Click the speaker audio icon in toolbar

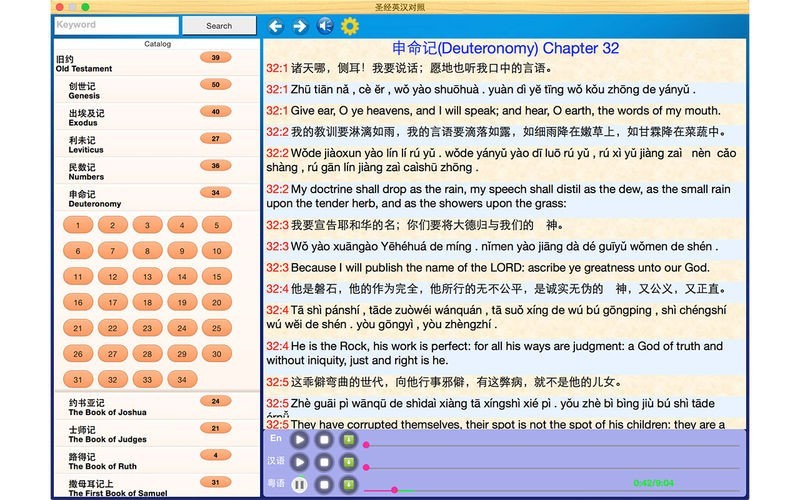[324, 26]
